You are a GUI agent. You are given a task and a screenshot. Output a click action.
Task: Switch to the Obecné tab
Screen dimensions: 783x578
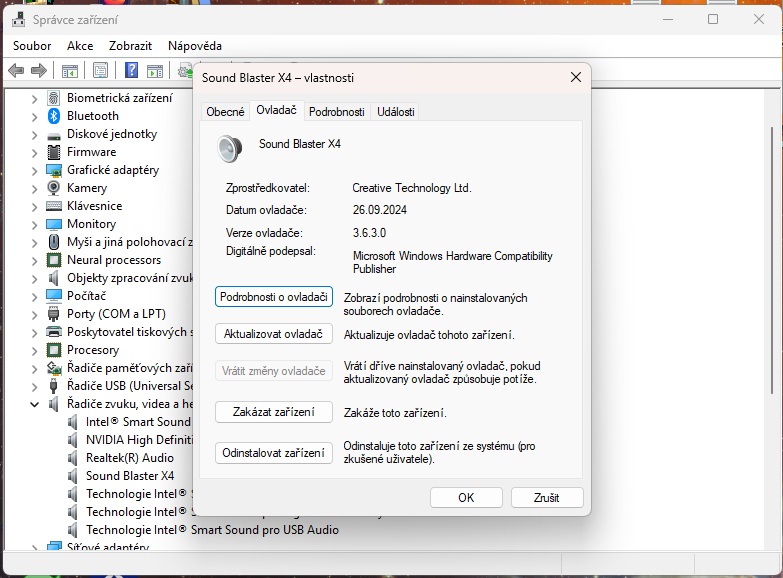point(225,111)
